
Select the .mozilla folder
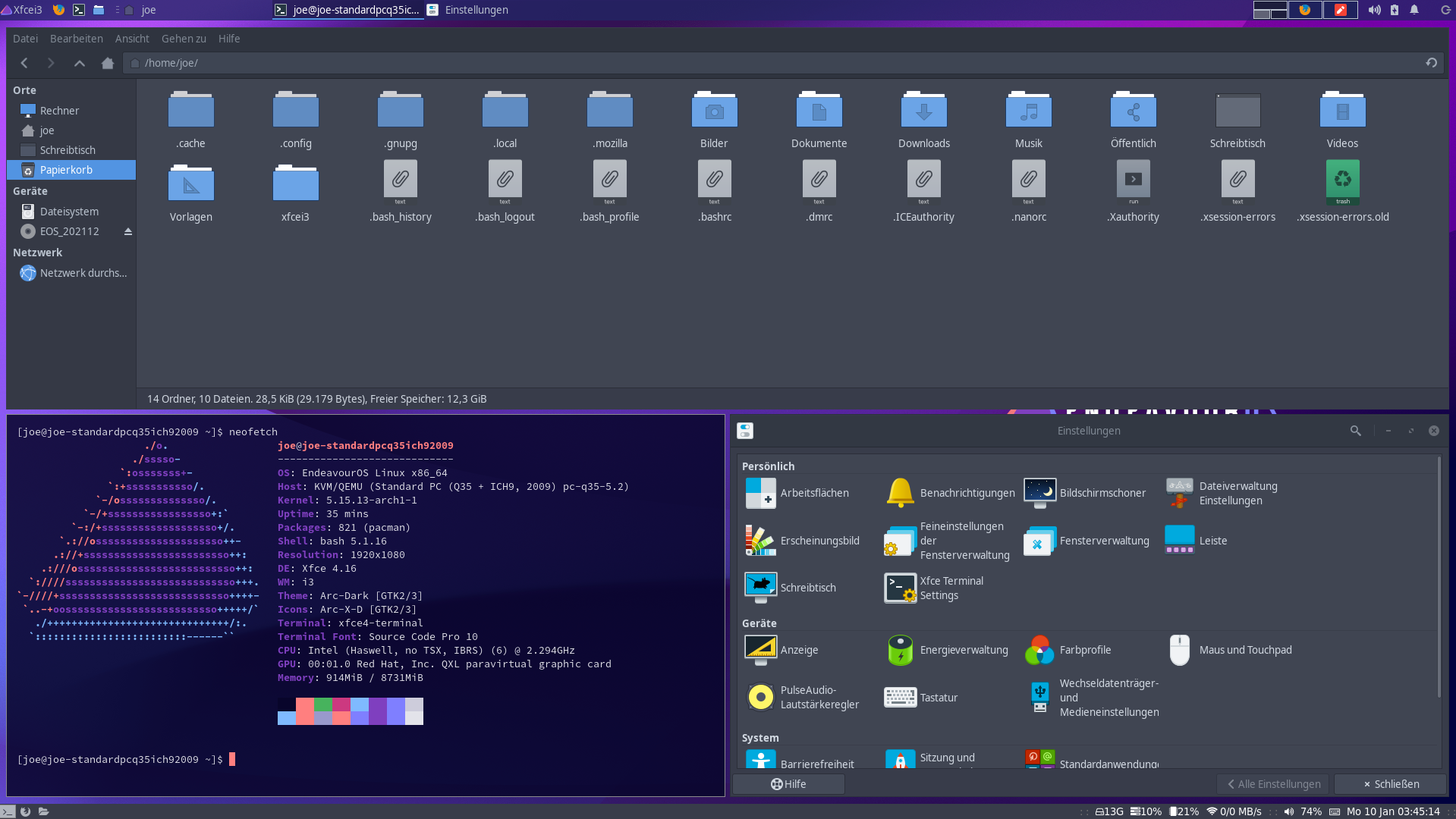[610, 120]
